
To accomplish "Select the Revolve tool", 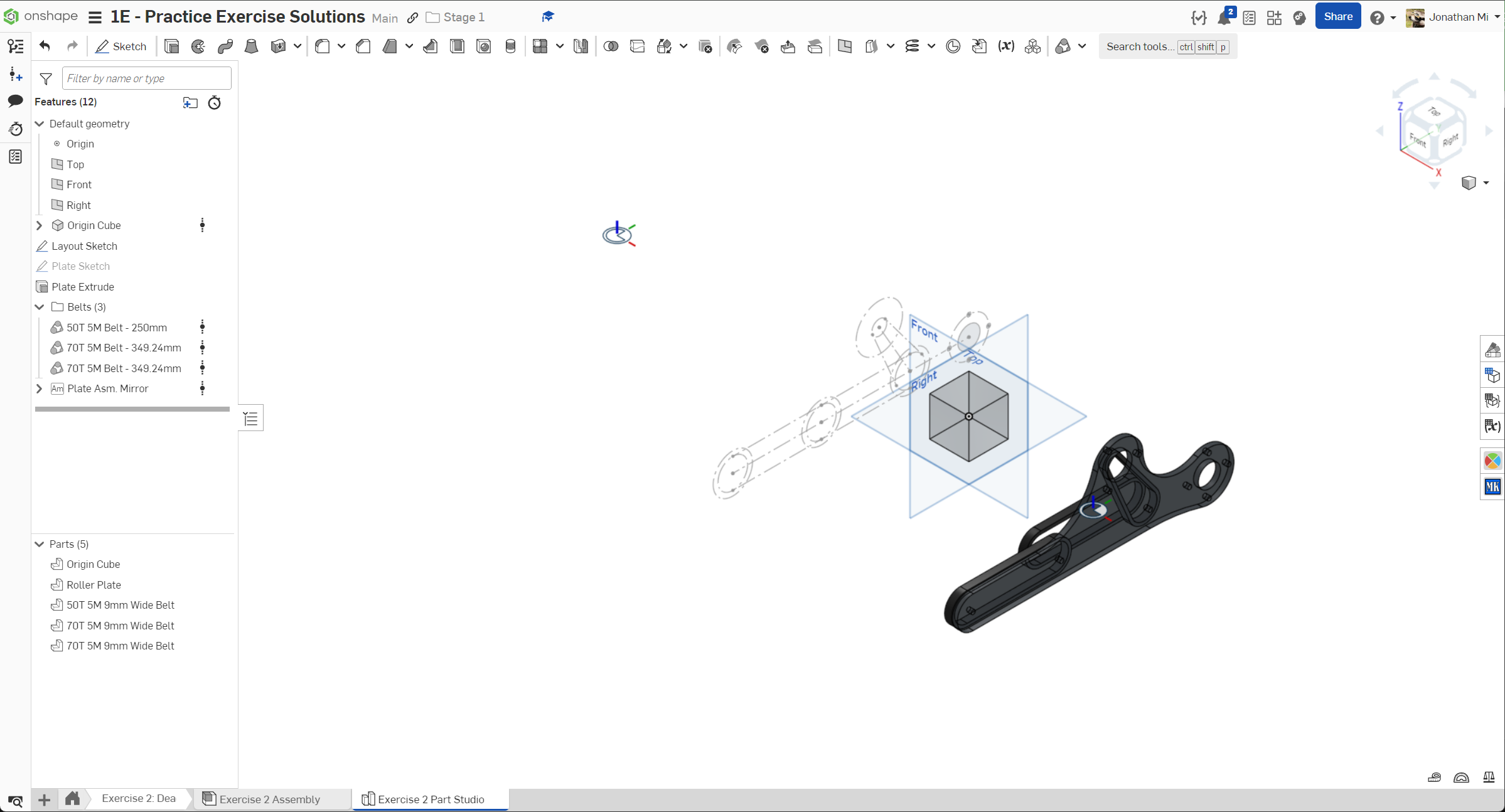I will point(198,46).
